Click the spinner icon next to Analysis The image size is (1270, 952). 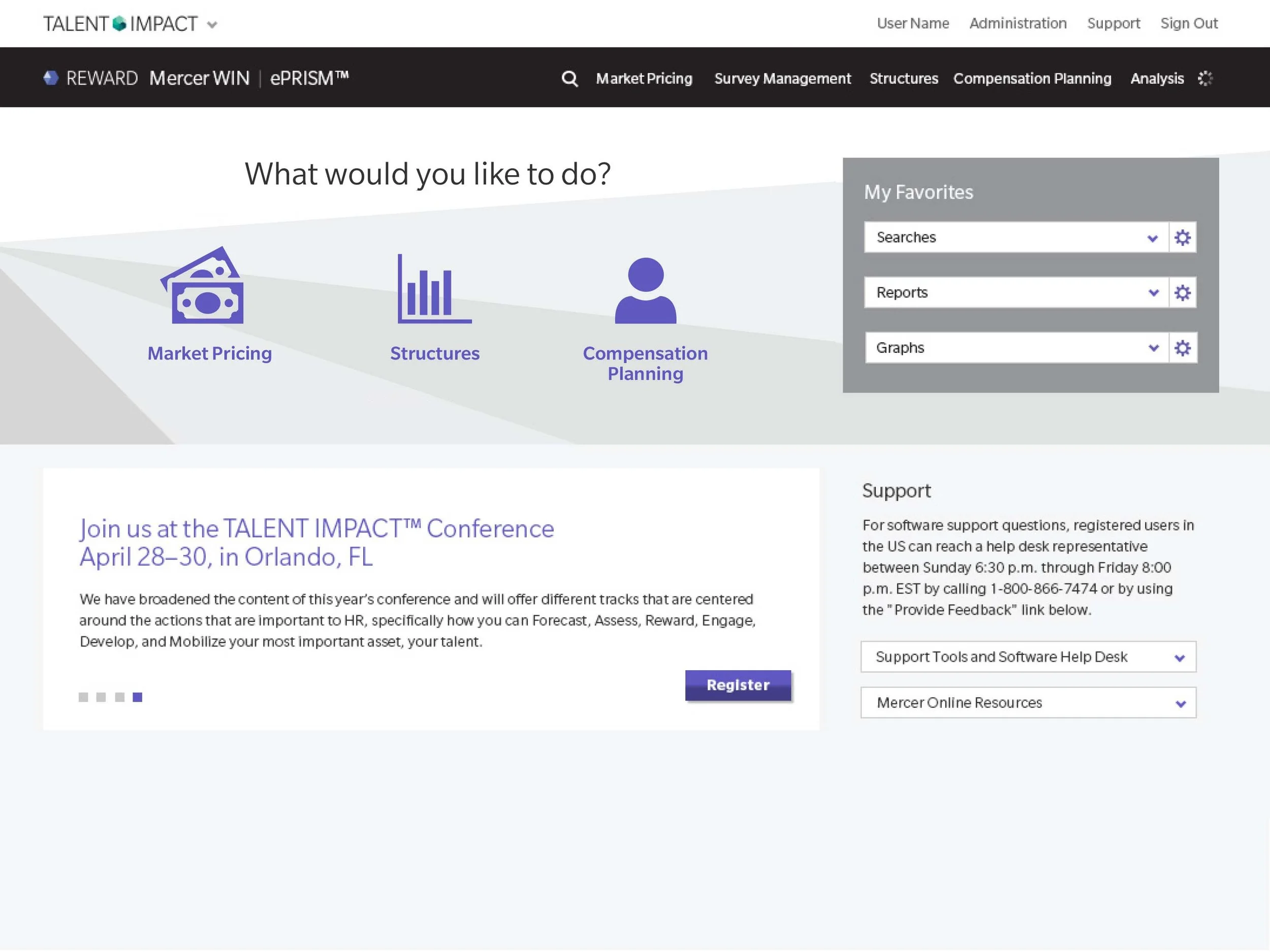(x=1205, y=79)
